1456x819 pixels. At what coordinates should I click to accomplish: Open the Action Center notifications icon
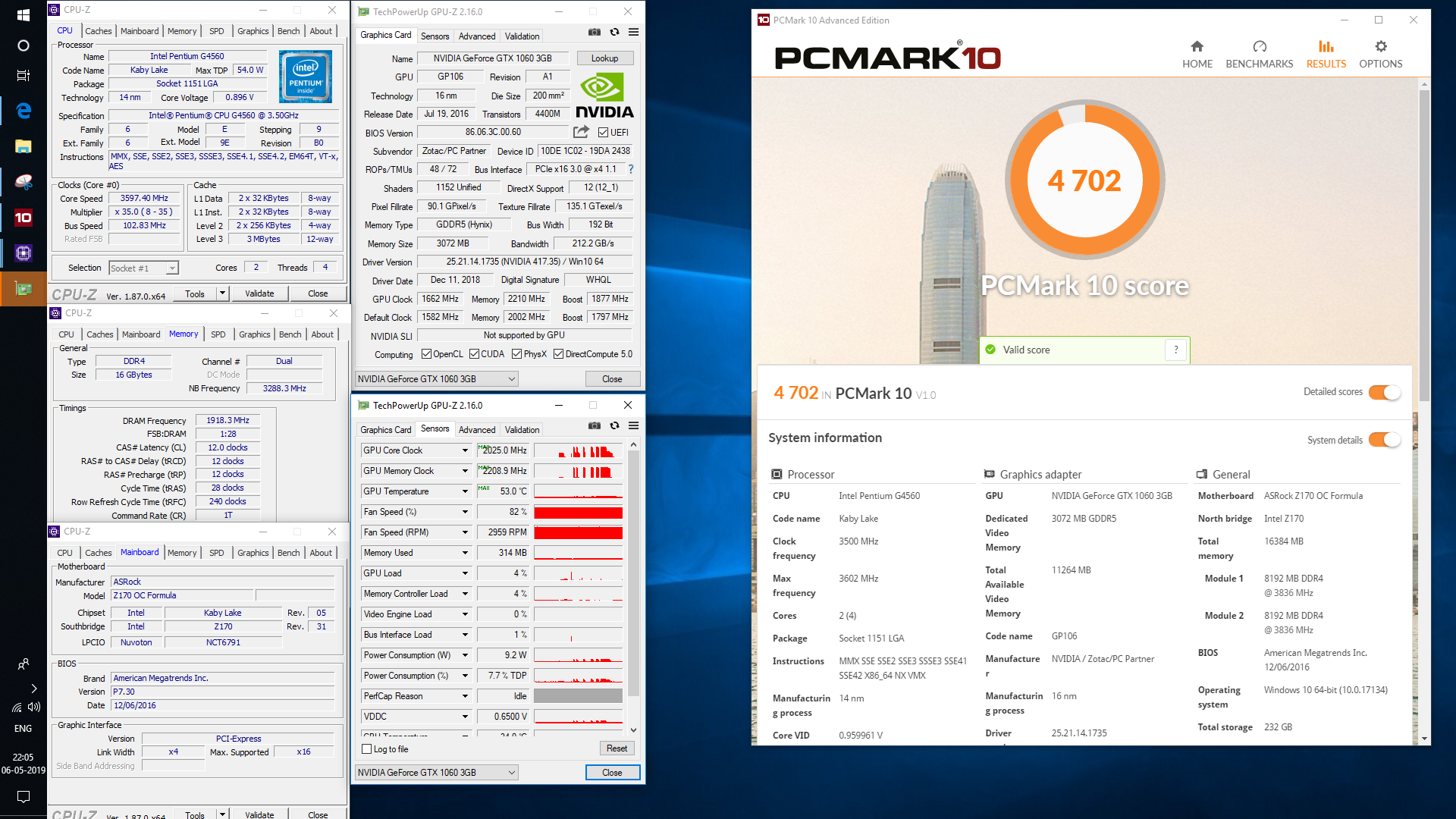[24, 796]
